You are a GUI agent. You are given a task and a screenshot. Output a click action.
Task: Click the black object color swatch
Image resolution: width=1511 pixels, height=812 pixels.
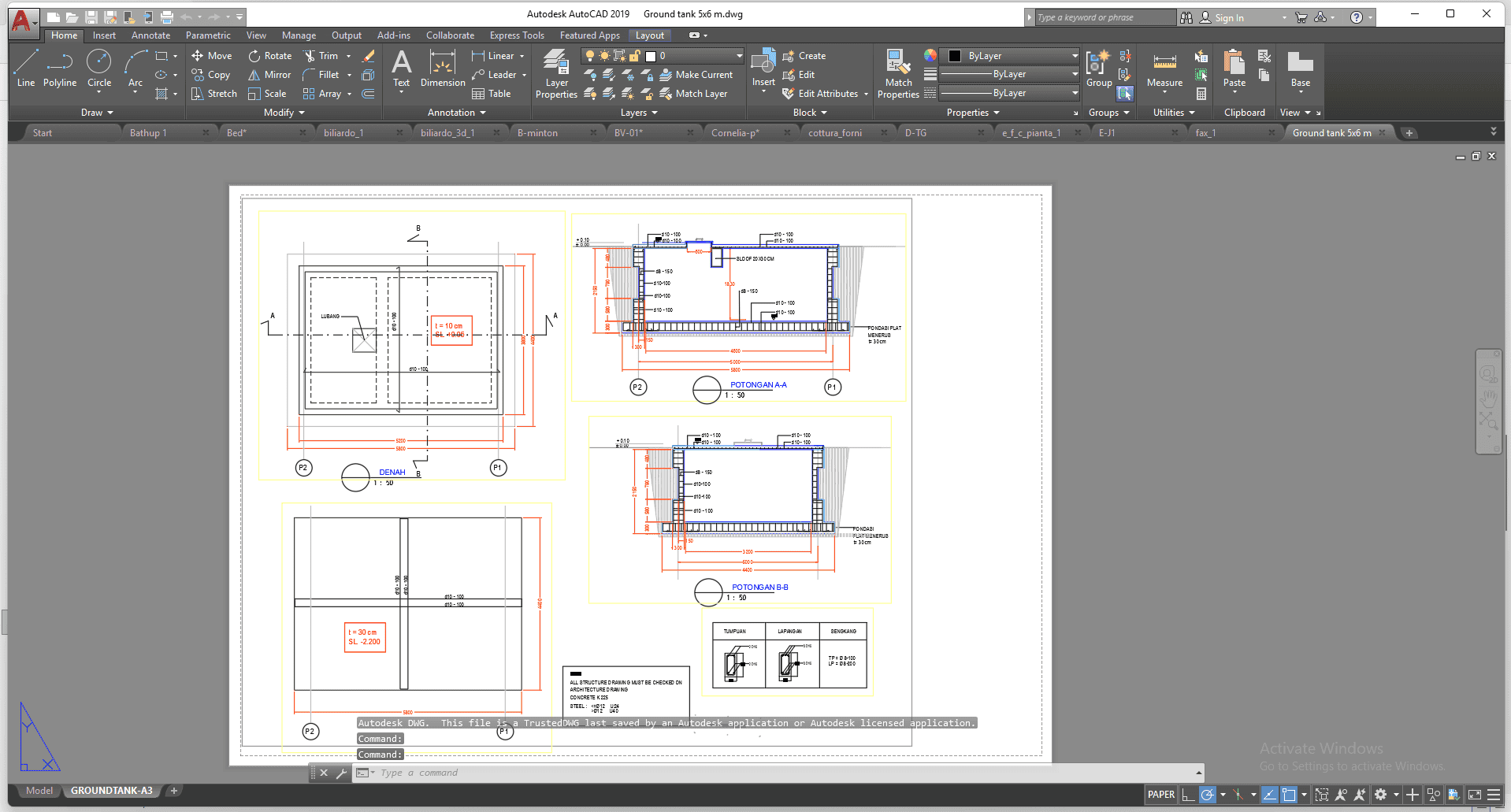click(955, 56)
